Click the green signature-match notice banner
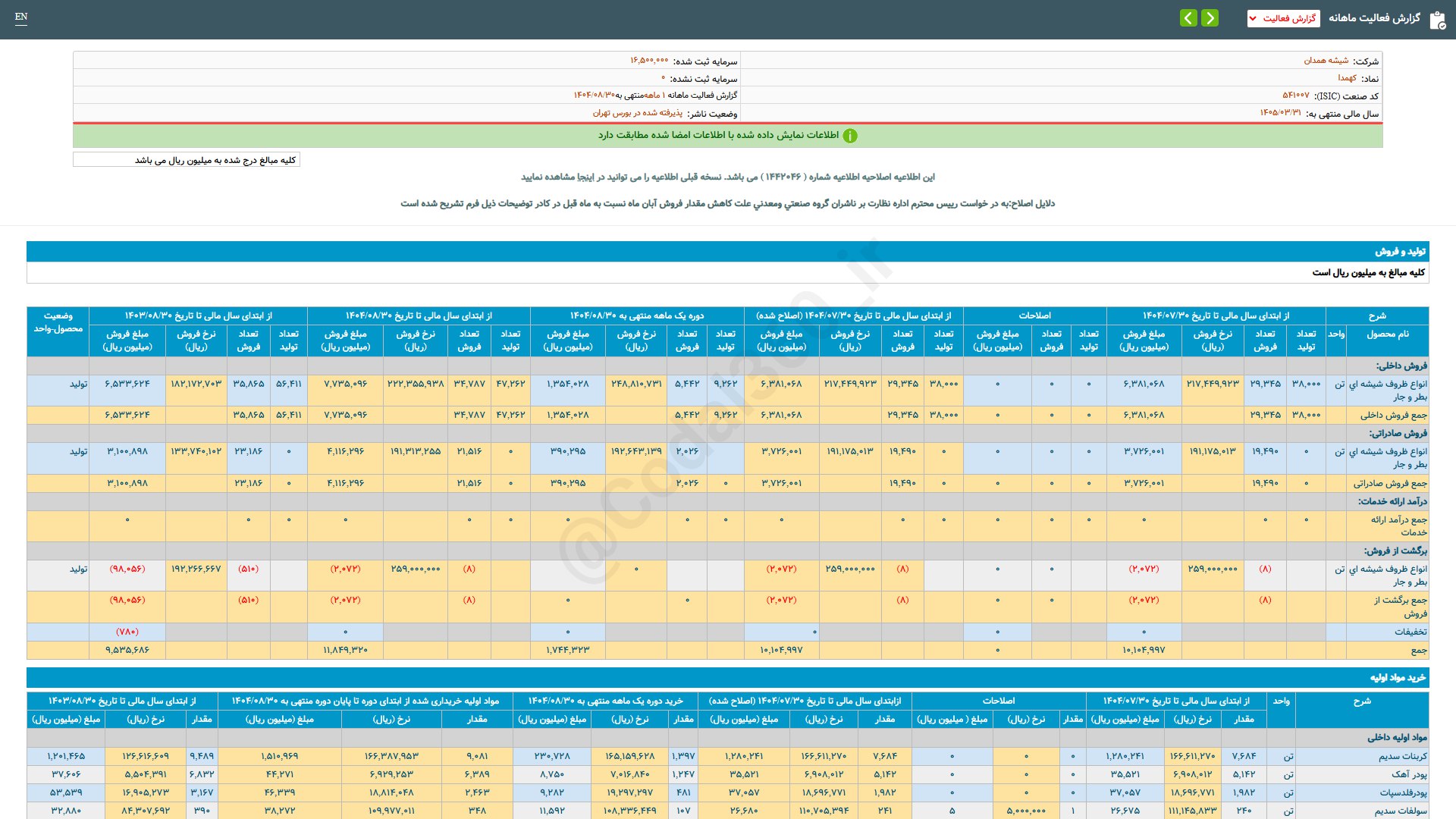1456x819 pixels. (x=727, y=136)
